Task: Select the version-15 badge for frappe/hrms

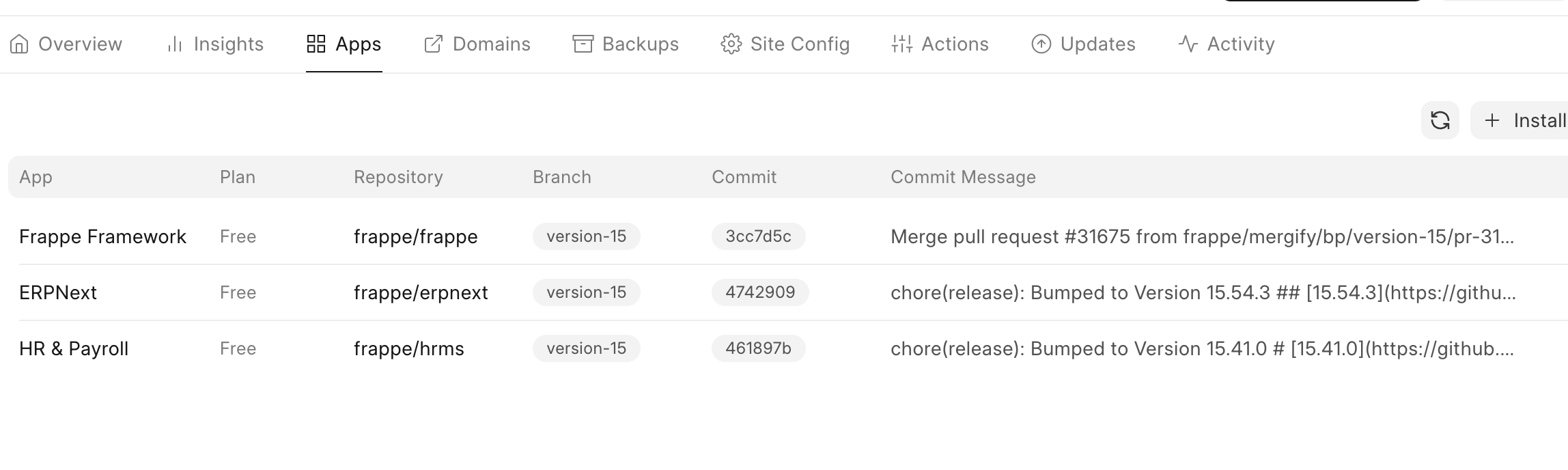Action: coord(586,348)
